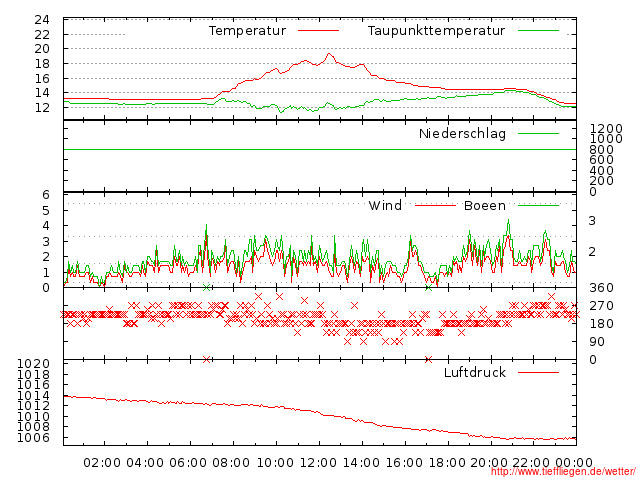The image size is (640, 480).
Task: Click pressure axis value 1006
Action: pos(33,438)
